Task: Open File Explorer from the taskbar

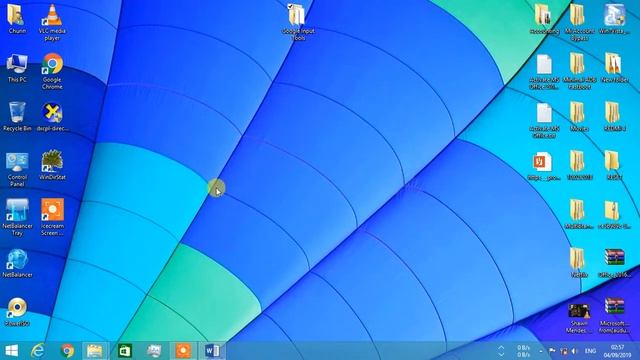Action: tap(95, 351)
